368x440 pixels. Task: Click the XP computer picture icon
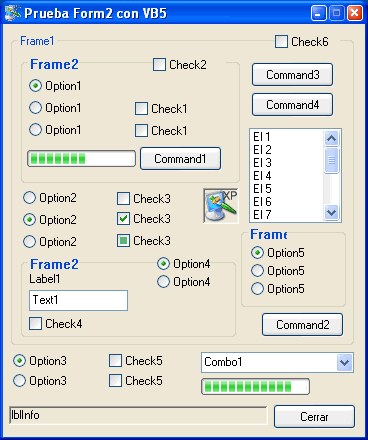[x=221, y=206]
